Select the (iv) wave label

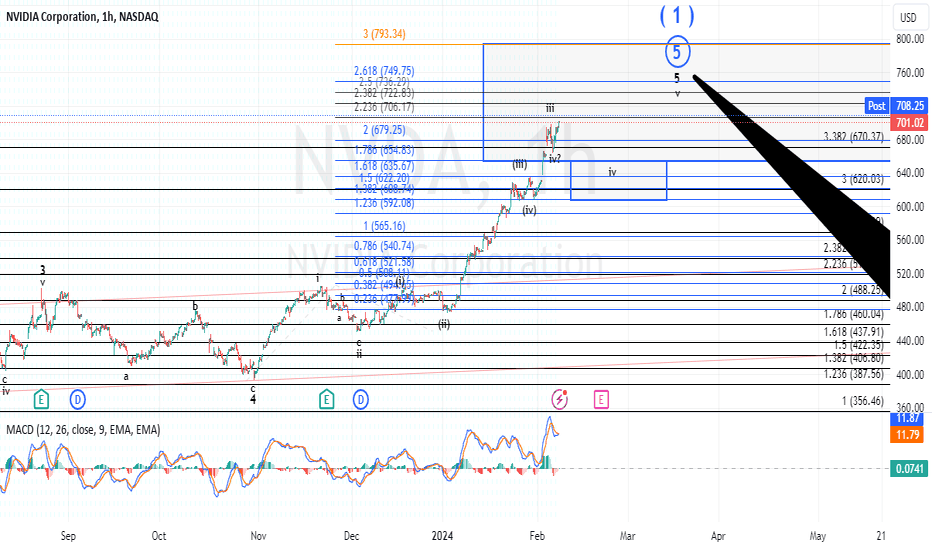[x=530, y=210]
